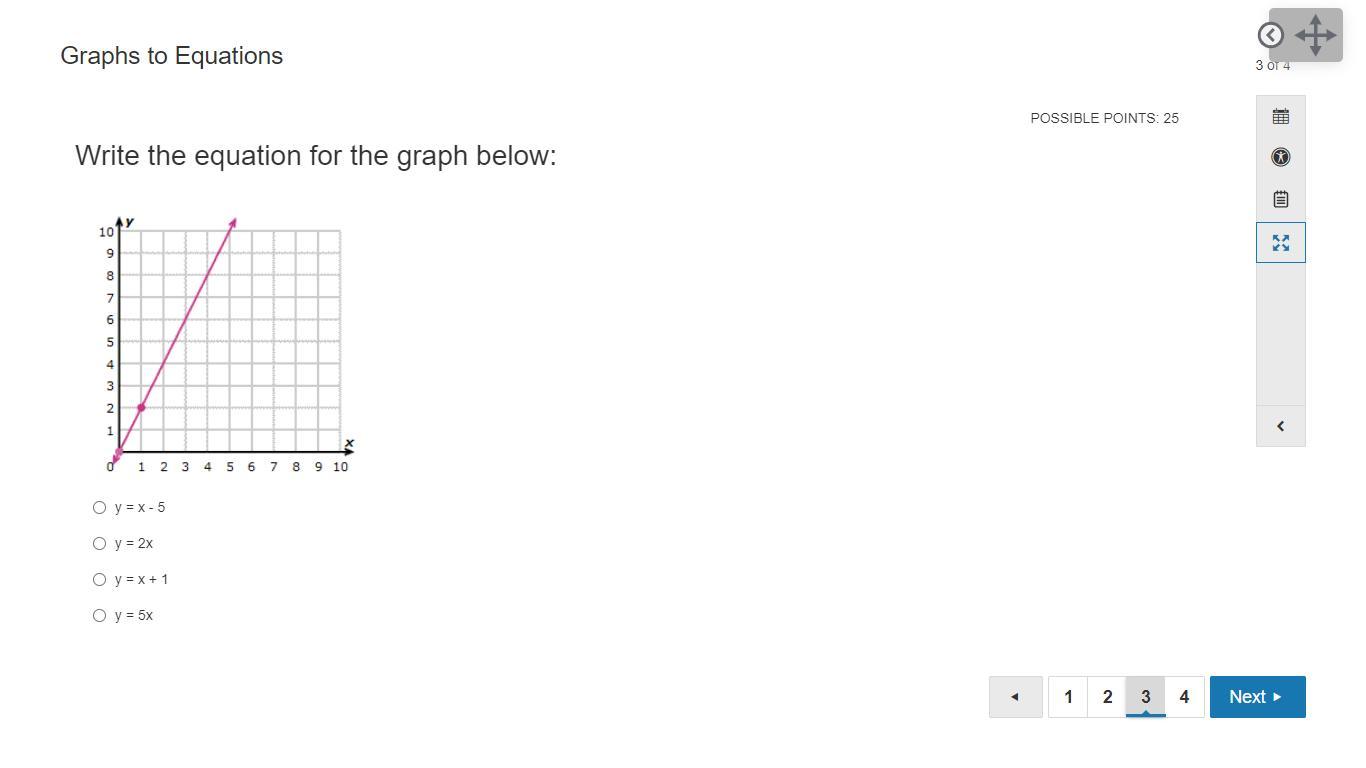Open the notepad tool icon
The image size is (1366, 768).
[x=1280, y=199]
